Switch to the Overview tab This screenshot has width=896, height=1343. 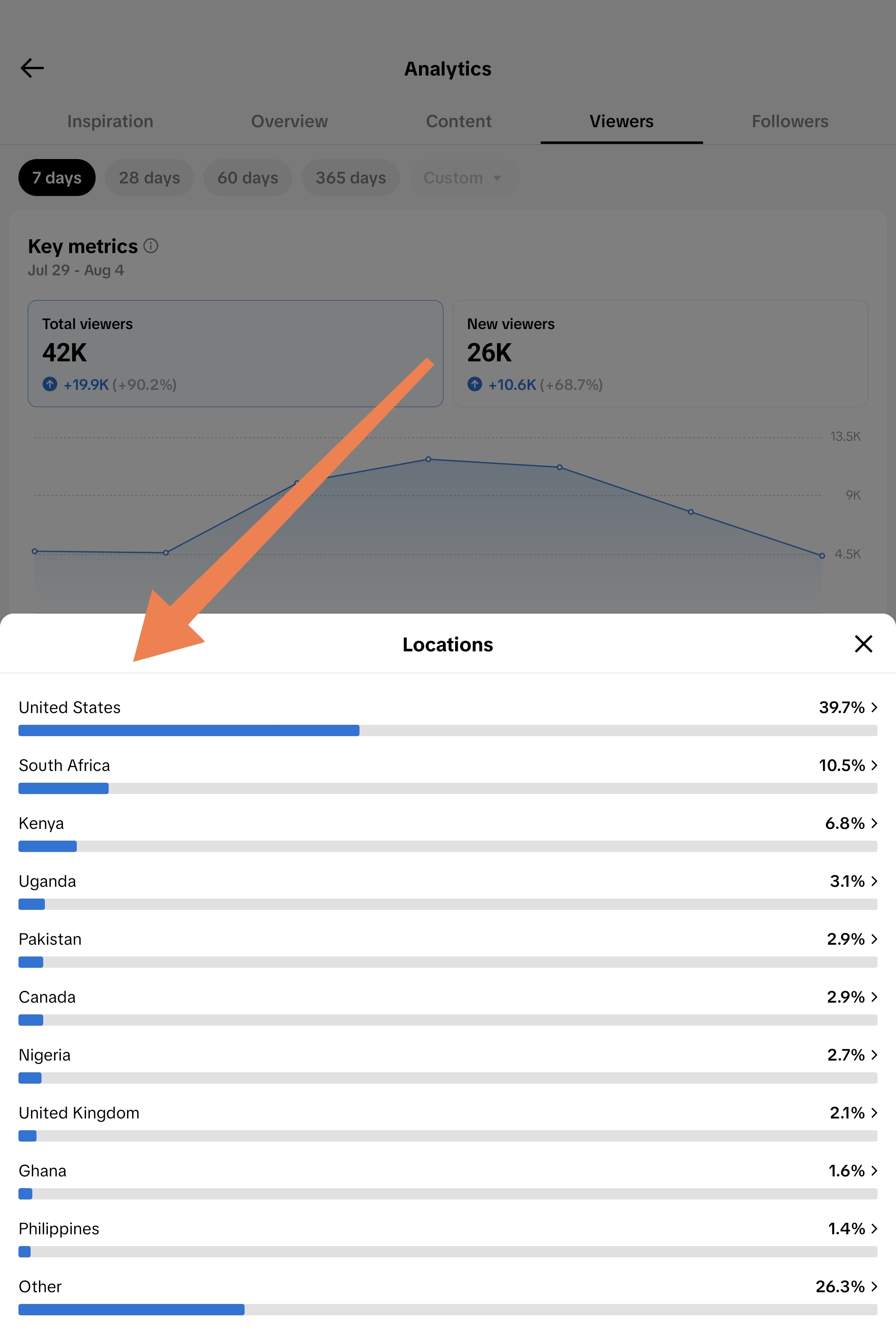point(289,121)
